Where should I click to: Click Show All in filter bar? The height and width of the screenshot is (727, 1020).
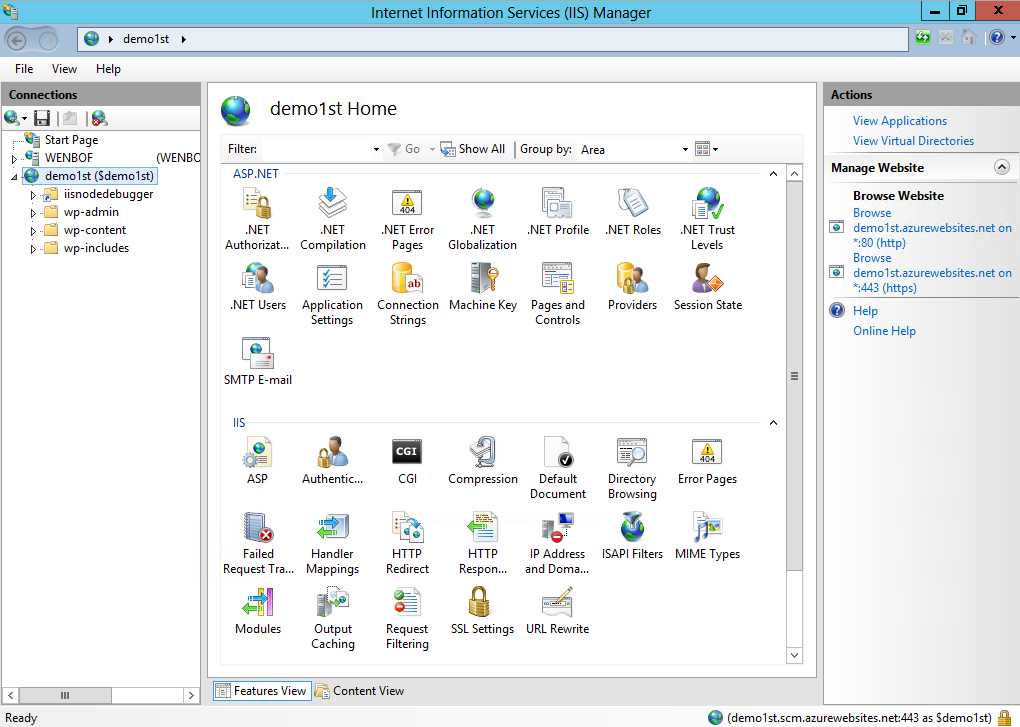pos(473,150)
